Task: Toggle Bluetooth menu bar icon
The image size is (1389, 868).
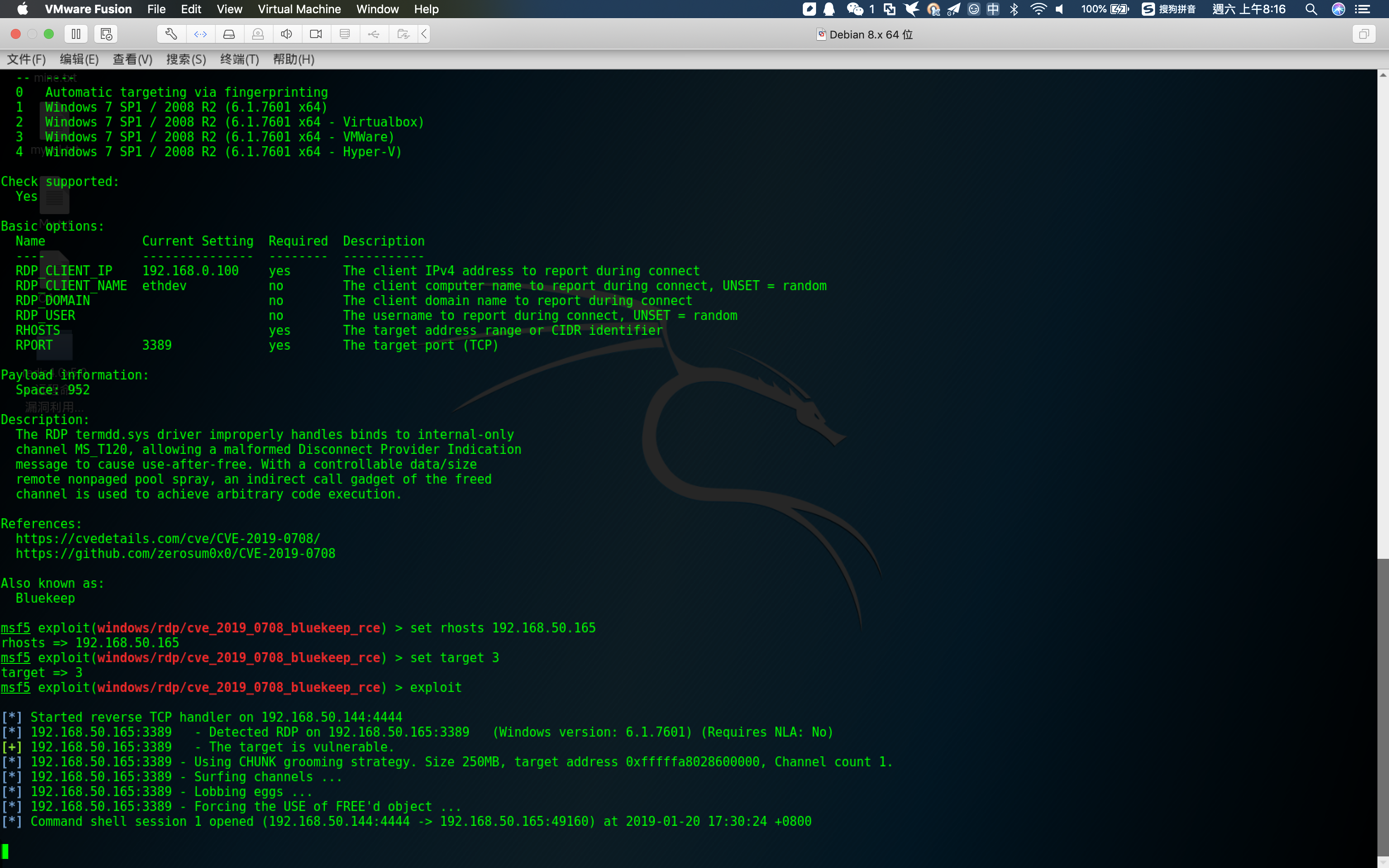Action: click(1014, 9)
